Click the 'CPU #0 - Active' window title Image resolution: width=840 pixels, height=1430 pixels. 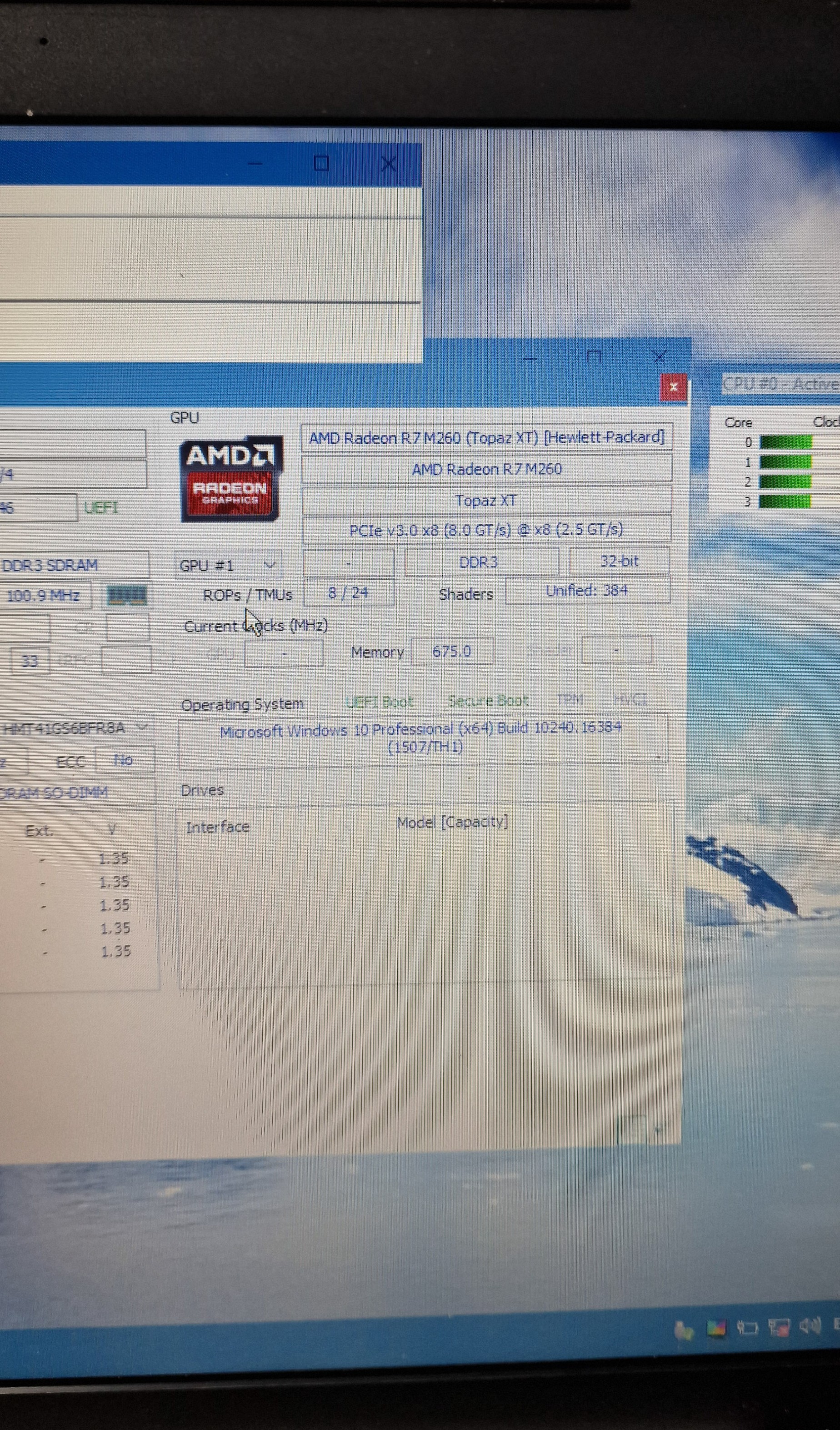pyautogui.click(x=780, y=384)
